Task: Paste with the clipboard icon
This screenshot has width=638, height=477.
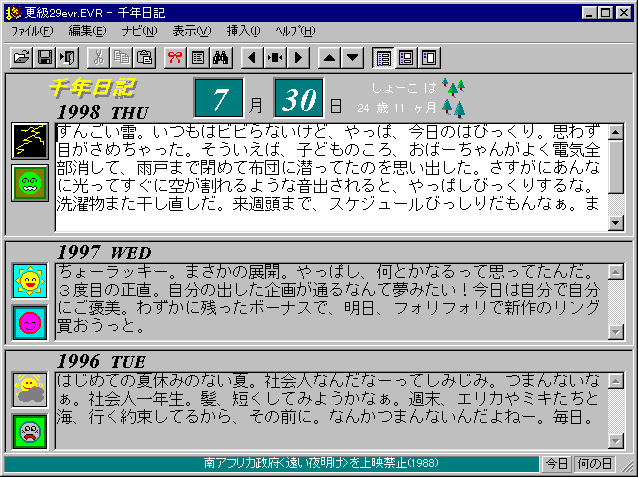Action: coord(144,58)
